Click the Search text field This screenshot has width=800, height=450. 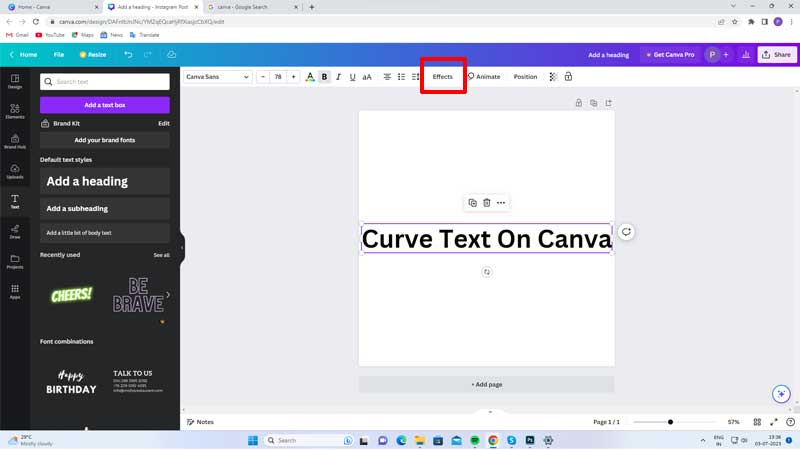coord(105,82)
